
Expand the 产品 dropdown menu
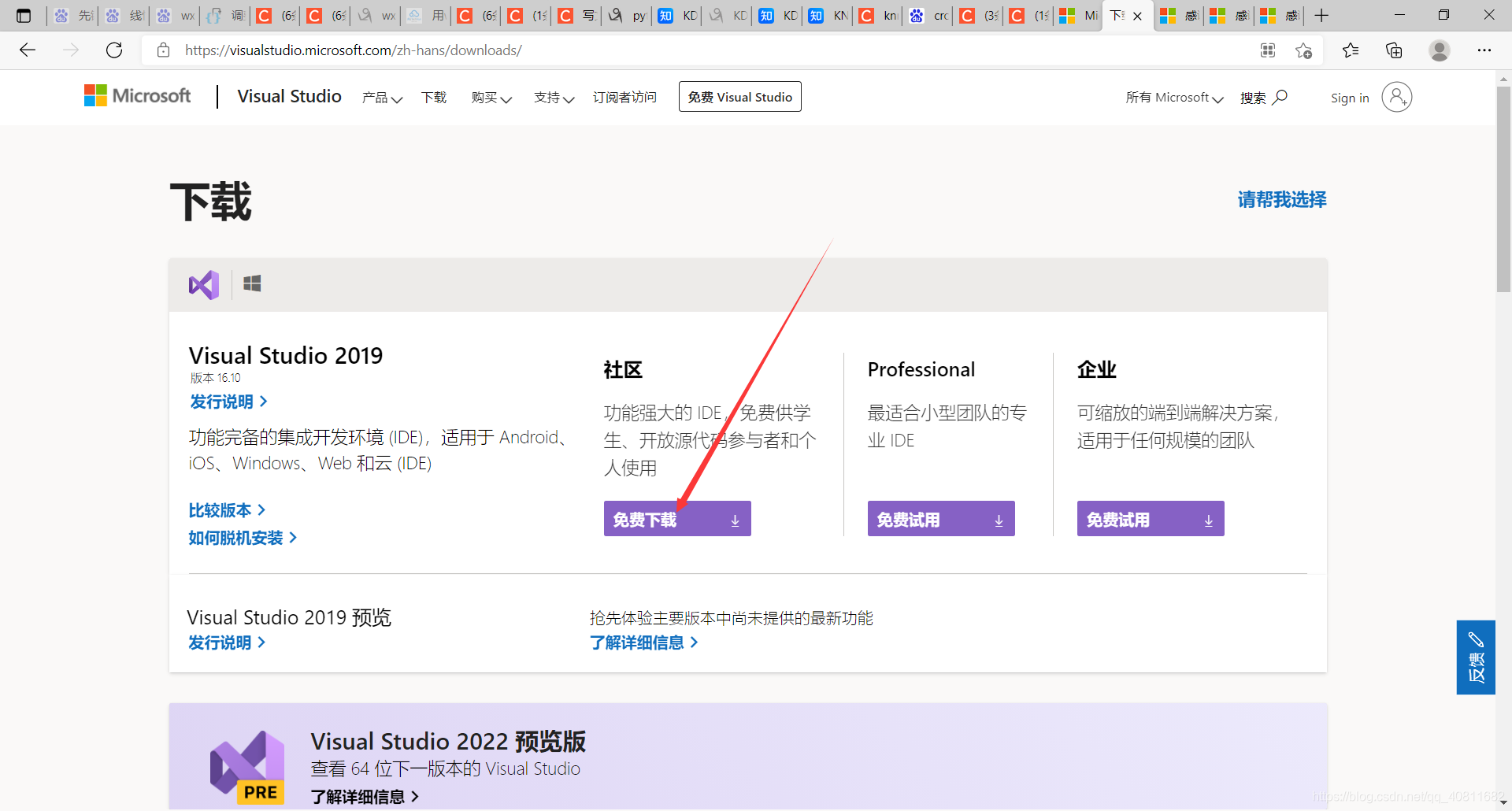(x=382, y=98)
